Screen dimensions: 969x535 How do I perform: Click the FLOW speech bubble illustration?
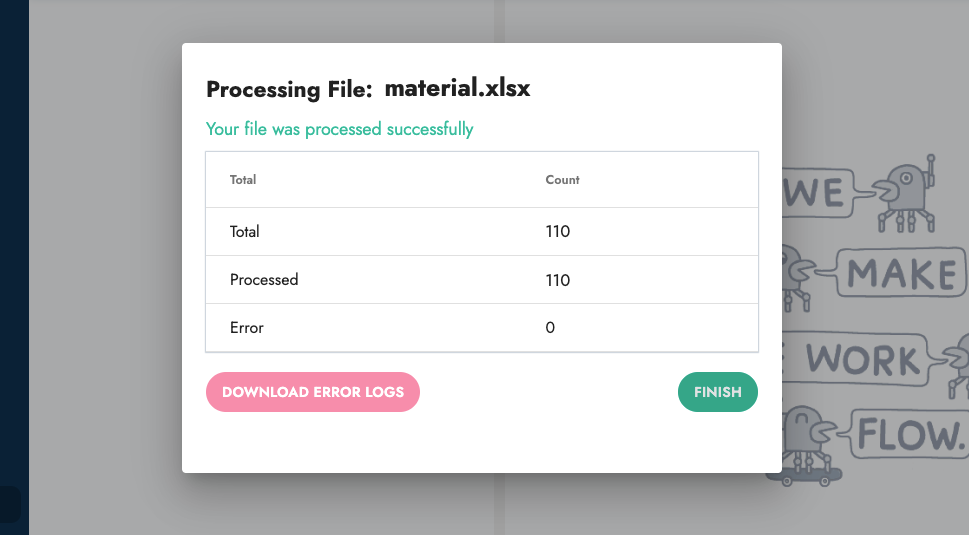908,435
